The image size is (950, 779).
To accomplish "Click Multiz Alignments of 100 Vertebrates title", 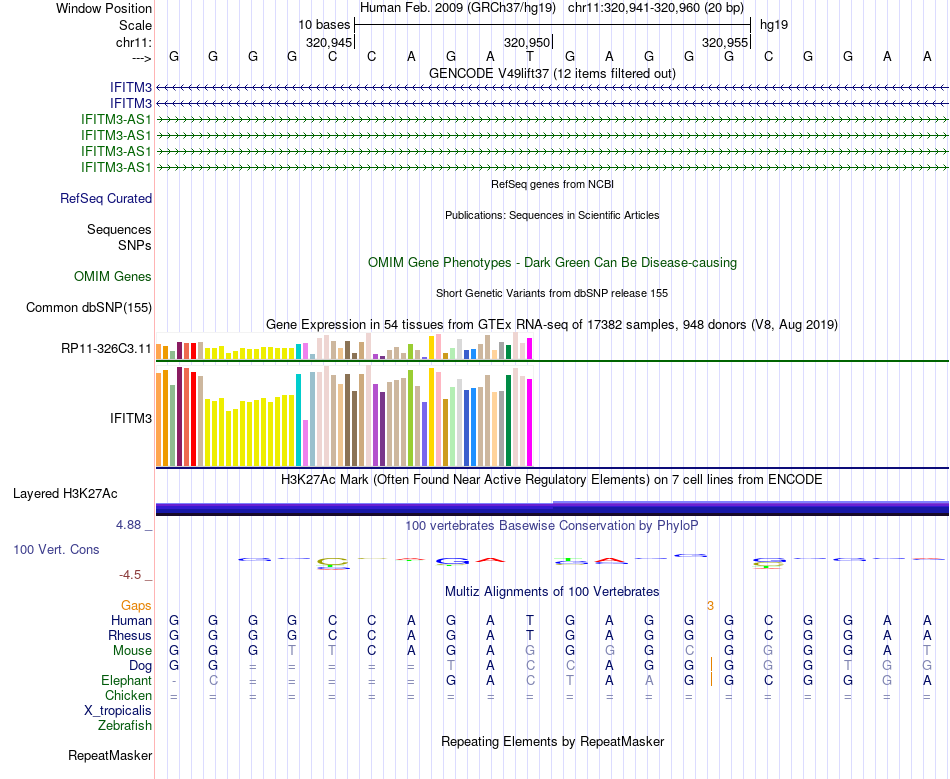I will coord(552,591).
